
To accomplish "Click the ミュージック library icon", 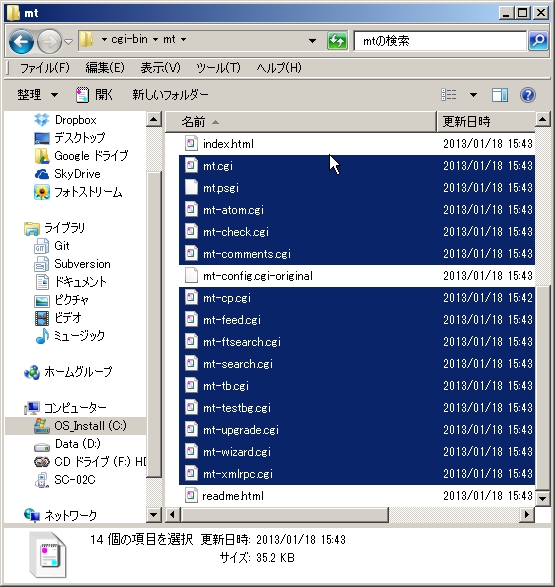I will tap(42, 336).
